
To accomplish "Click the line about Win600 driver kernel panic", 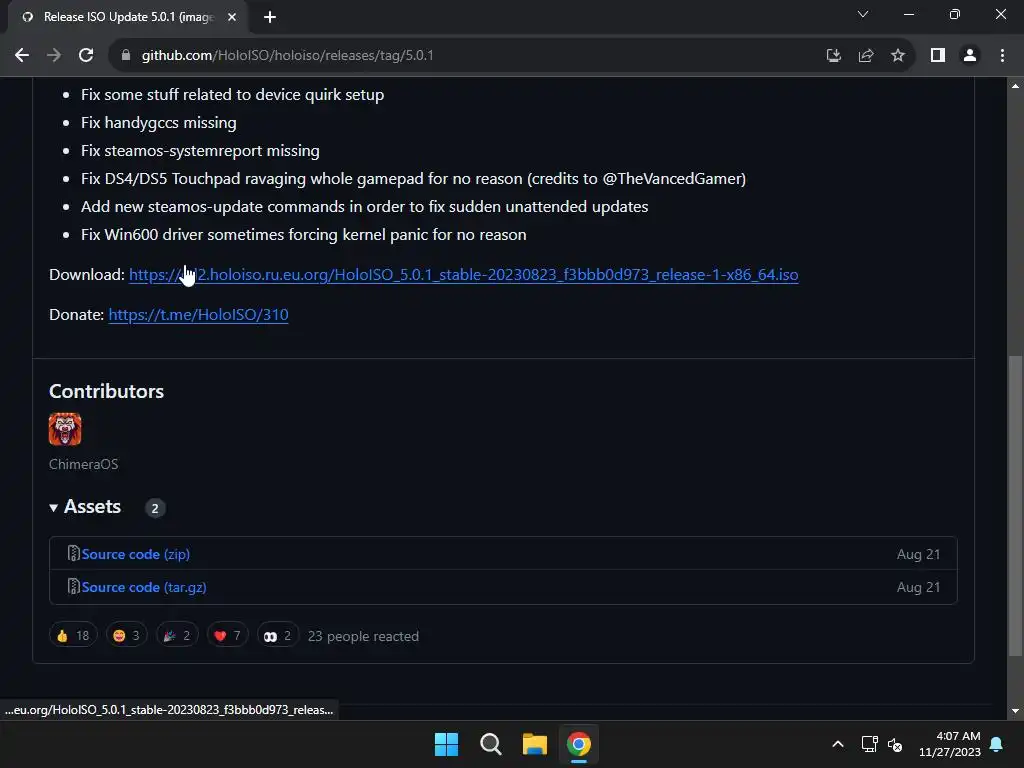I will tap(304, 235).
